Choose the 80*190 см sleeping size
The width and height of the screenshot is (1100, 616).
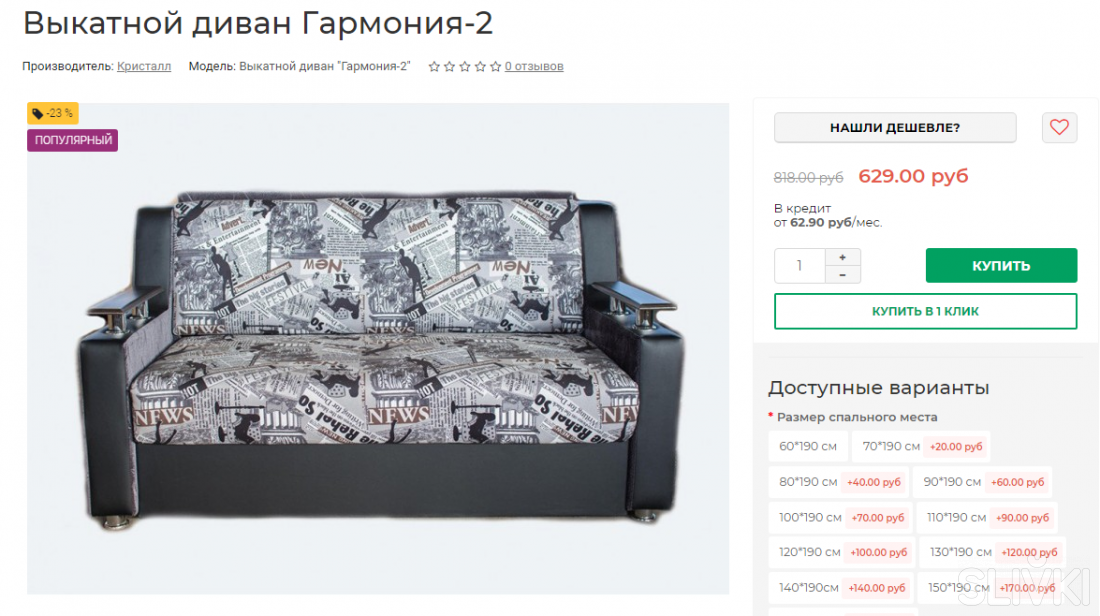(x=838, y=482)
